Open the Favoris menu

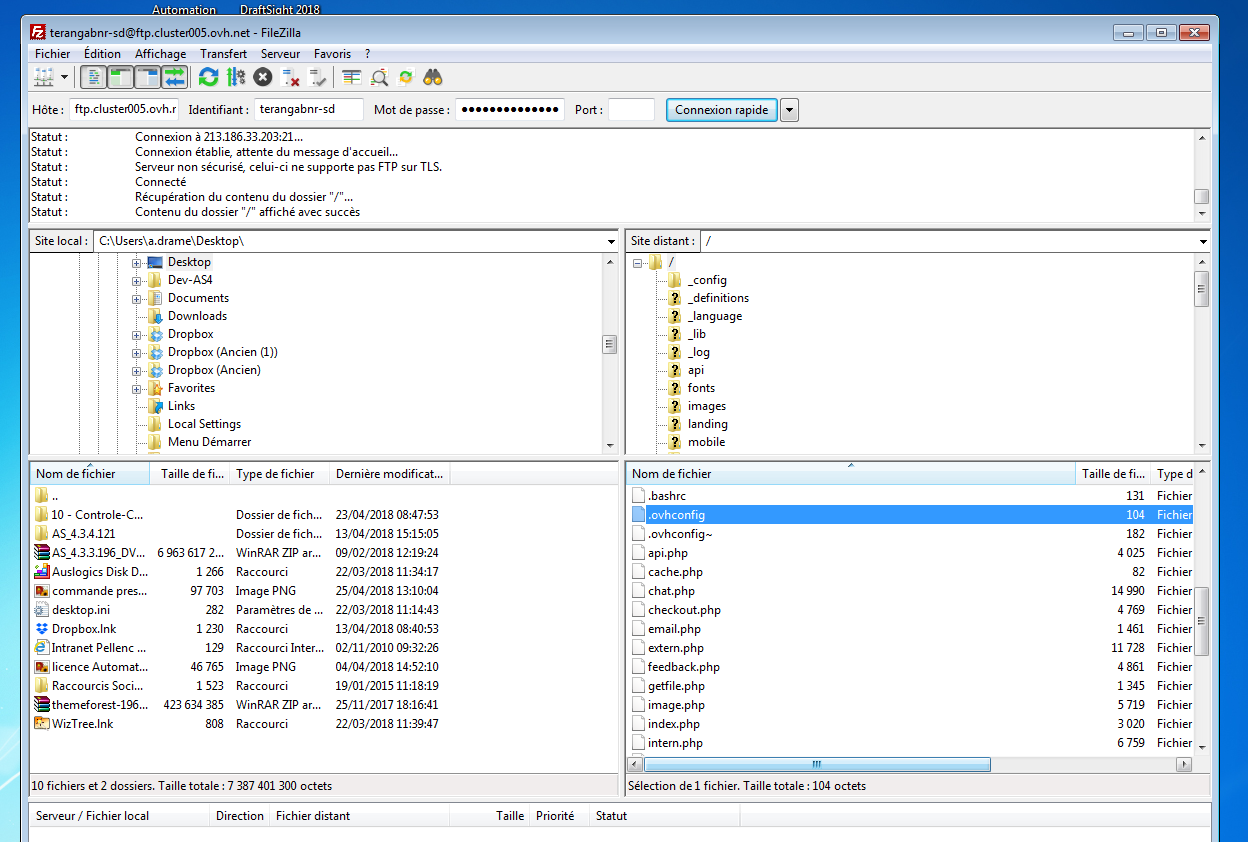tap(332, 54)
